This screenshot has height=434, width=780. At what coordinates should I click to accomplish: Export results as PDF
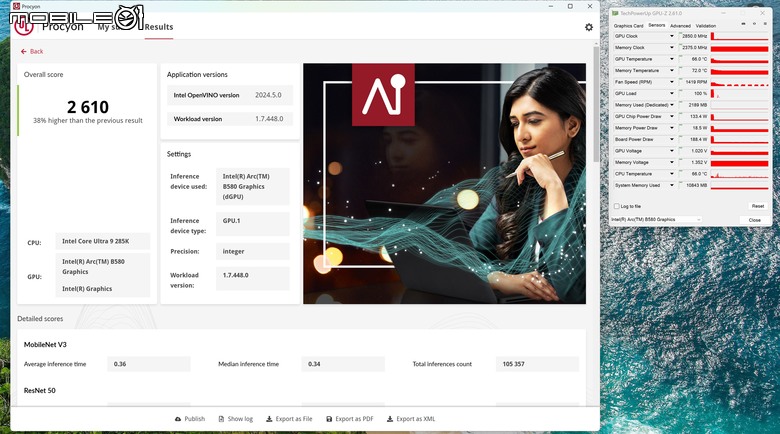click(350, 419)
